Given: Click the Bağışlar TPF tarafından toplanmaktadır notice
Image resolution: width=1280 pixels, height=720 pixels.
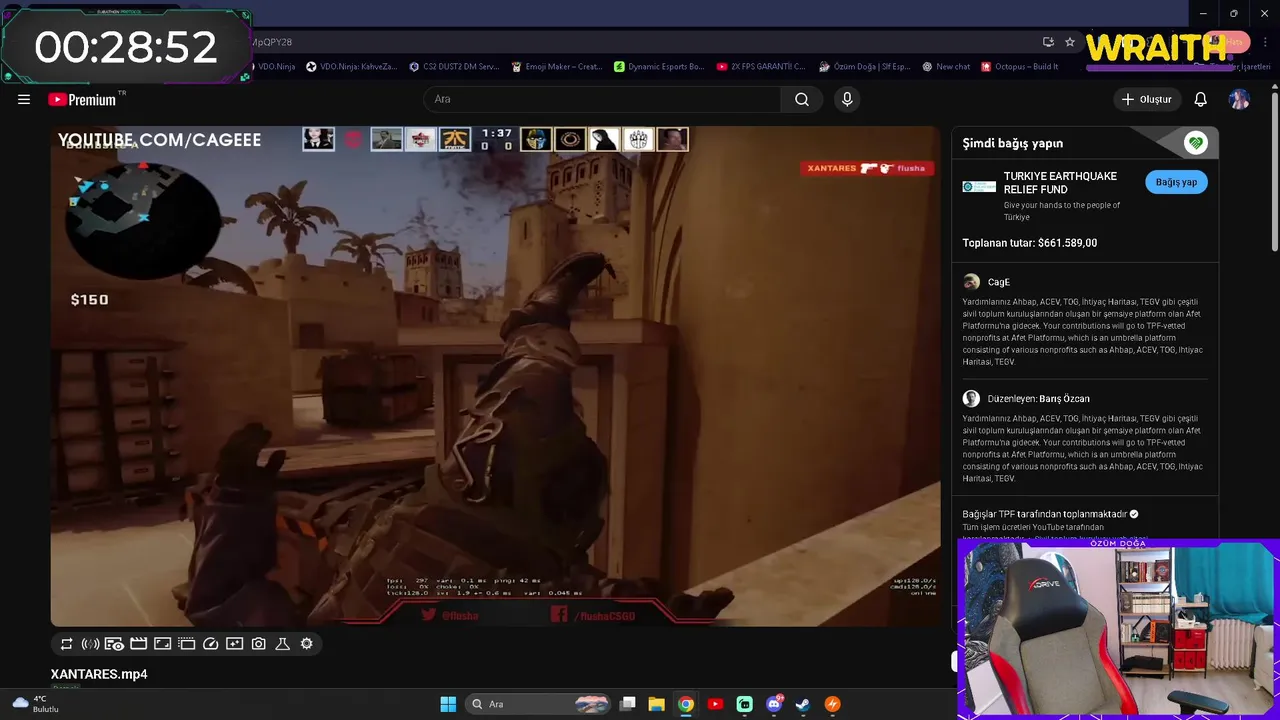Looking at the screenshot, I should [x=1050, y=514].
